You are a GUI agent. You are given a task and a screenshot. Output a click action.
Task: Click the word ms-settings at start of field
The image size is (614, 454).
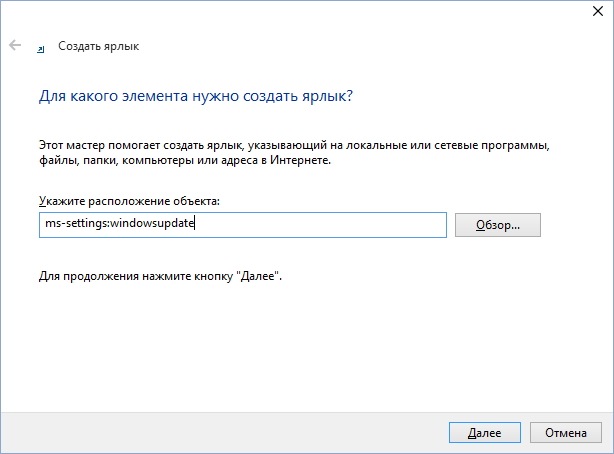point(76,223)
